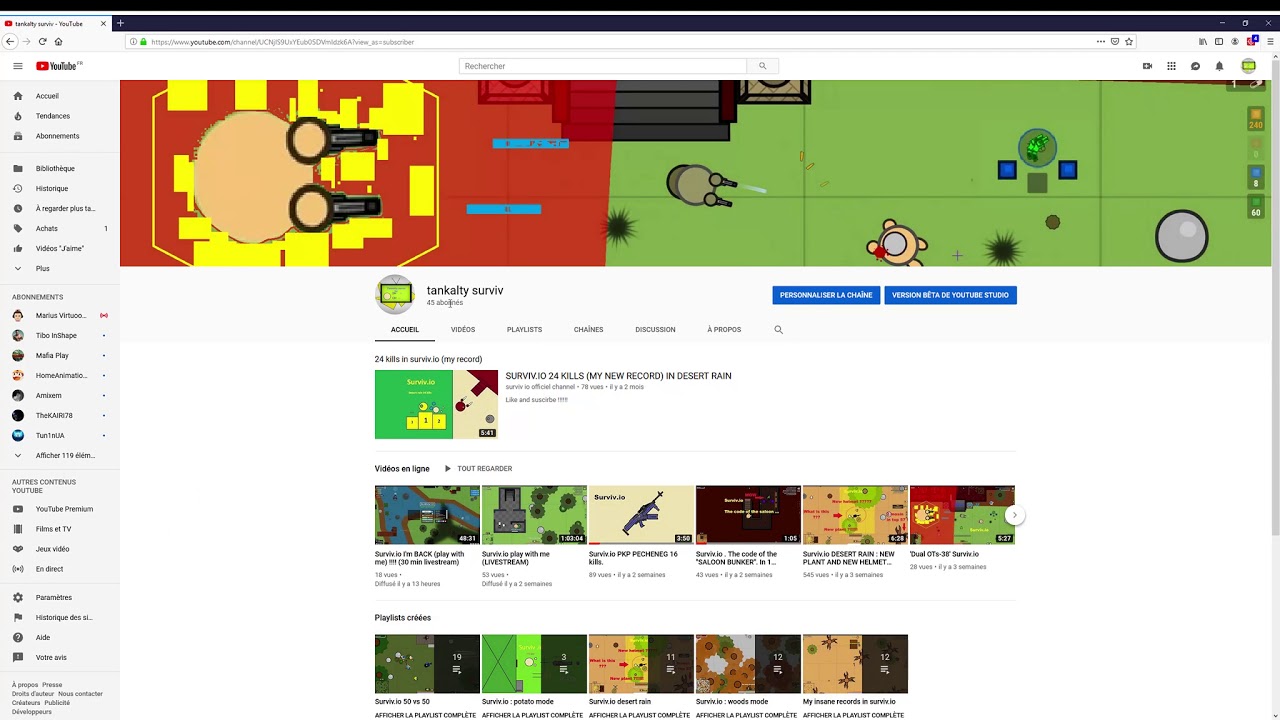
Task: Click PERSONNALISER LA CHAÎNE button
Action: [826, 295]
